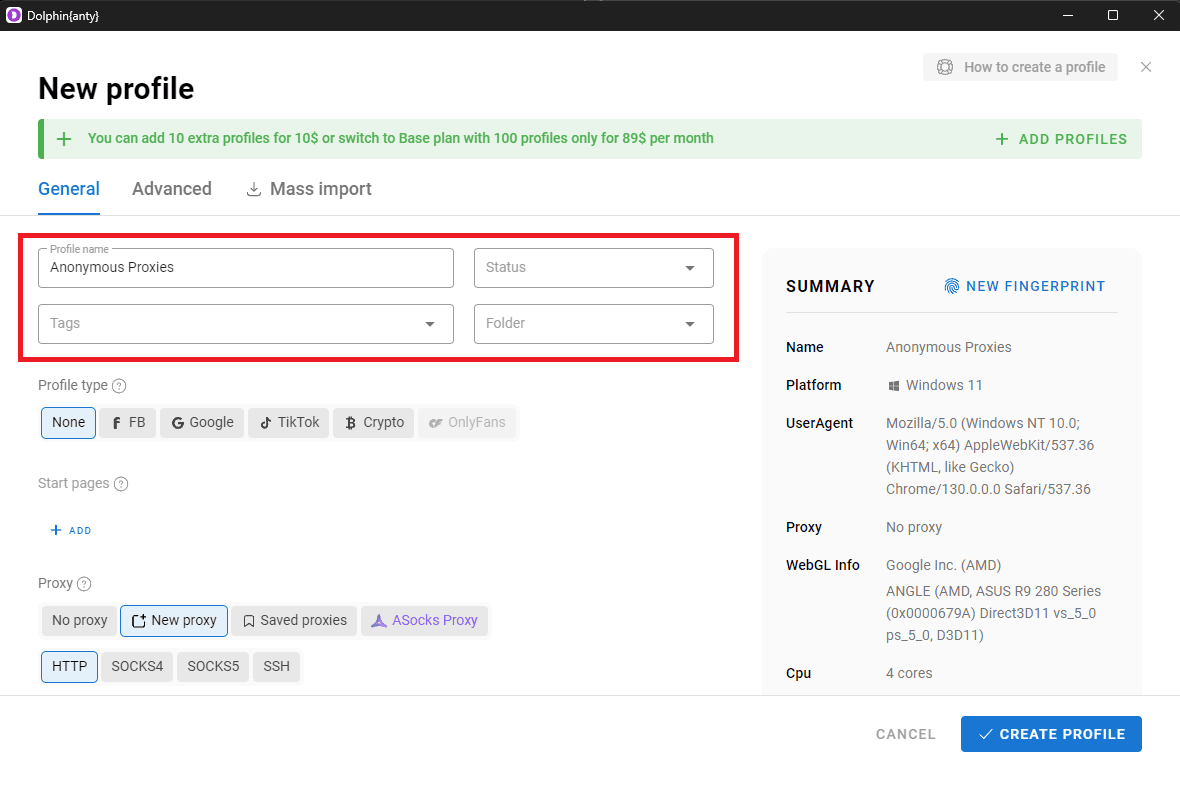Image resolution: width=1180 pixels, height=790 pixels.
Task: Select the Saved proxies option
Action: [293, 620]
